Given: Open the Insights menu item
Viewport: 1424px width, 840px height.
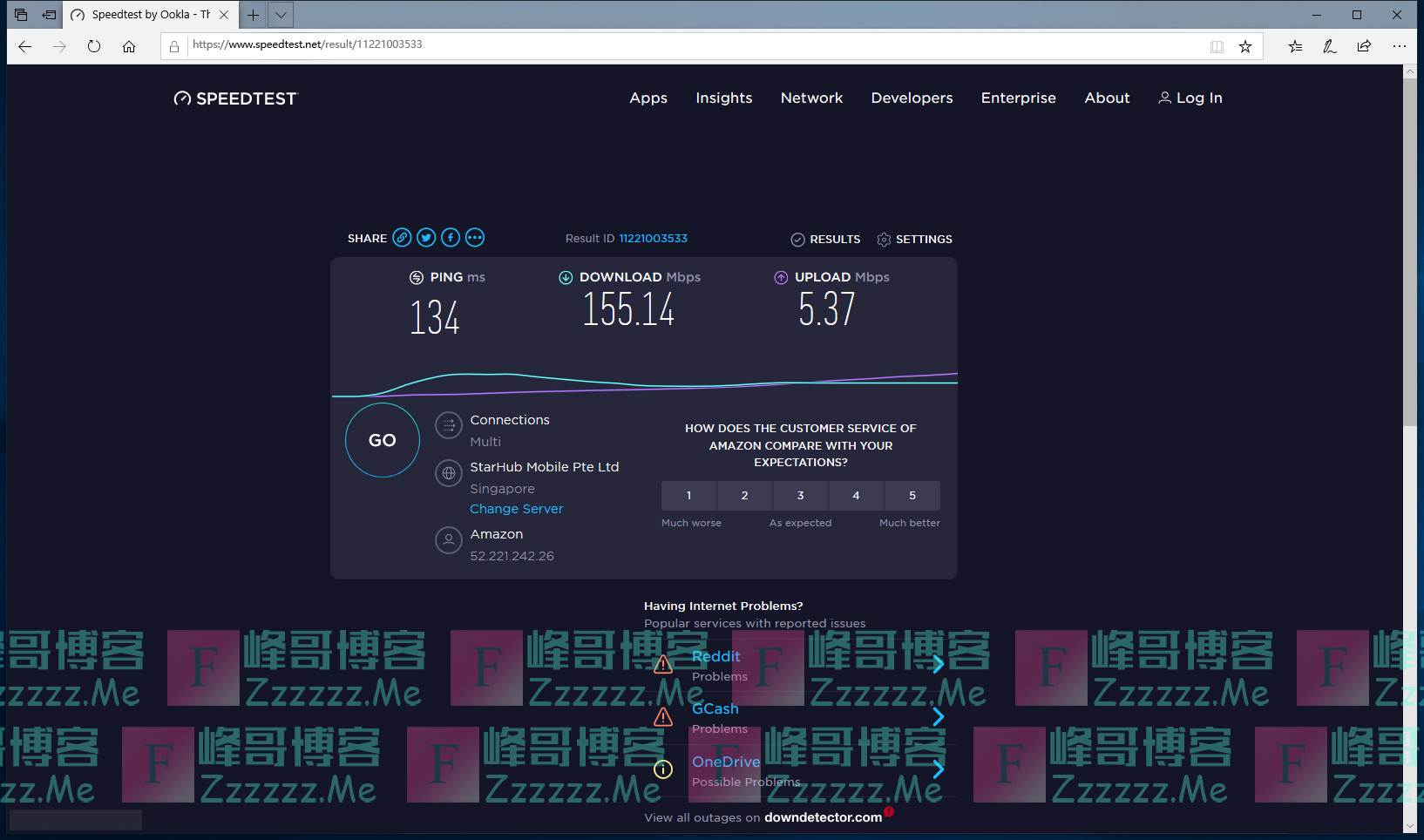Looking at the screenshot, I should point(723,98).
